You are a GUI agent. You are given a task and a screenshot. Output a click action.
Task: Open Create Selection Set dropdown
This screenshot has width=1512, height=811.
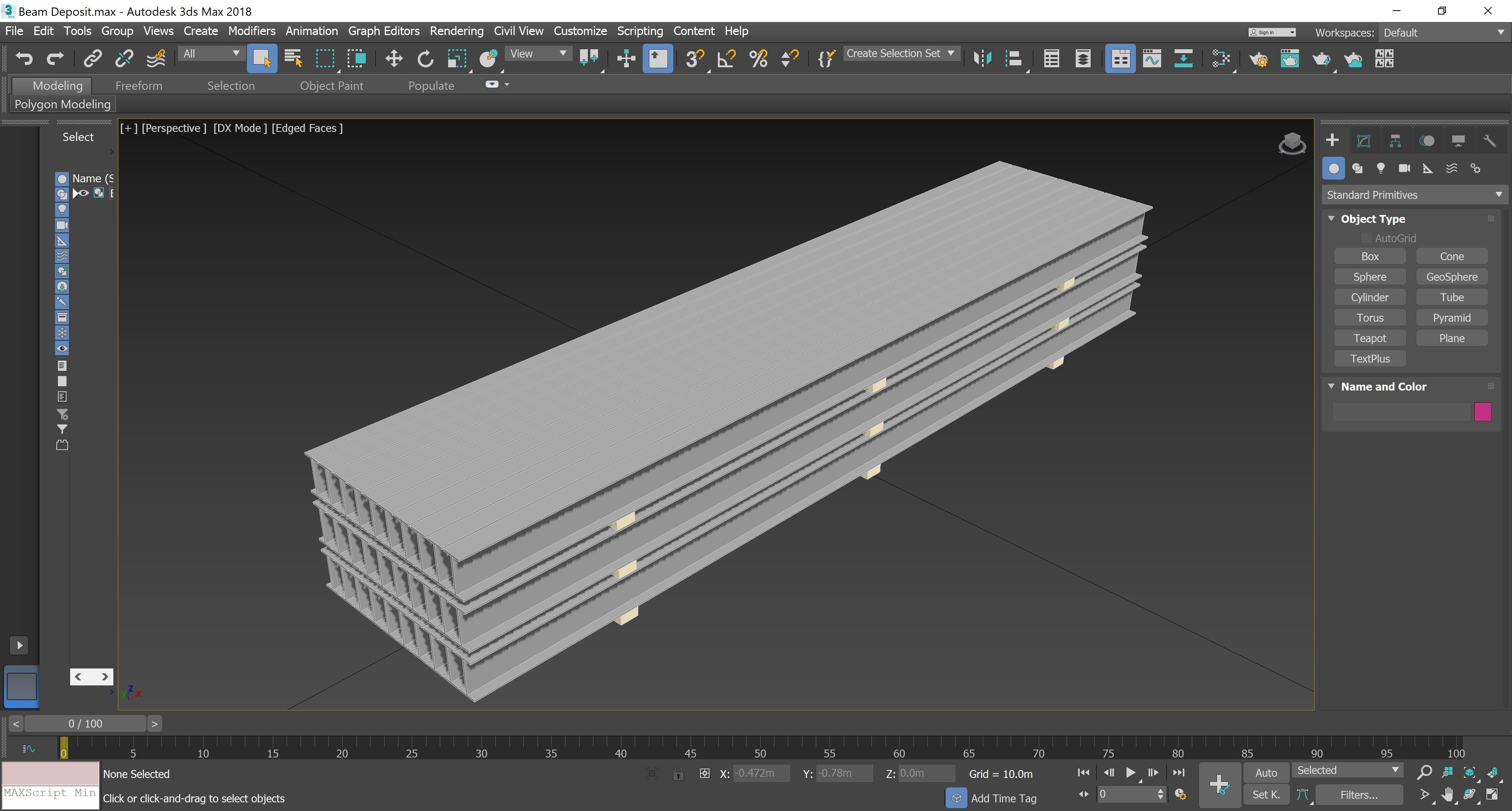pos(902,54)
